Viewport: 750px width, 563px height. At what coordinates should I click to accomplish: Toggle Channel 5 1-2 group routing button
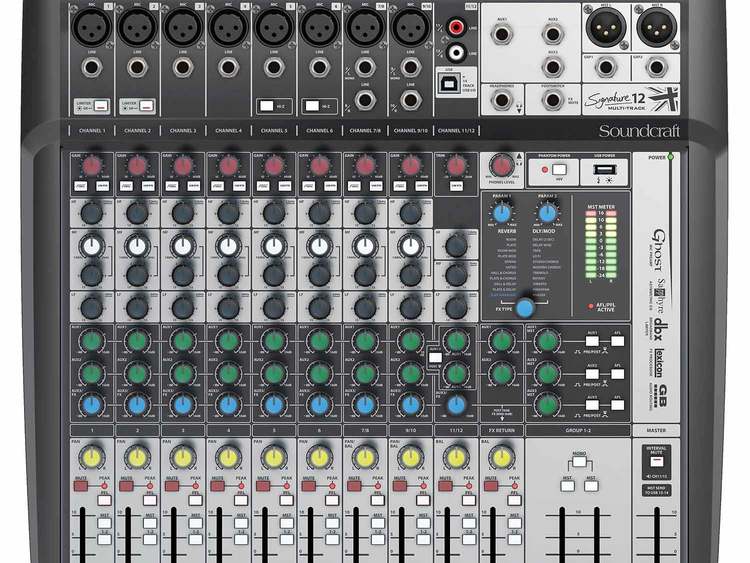287,540
